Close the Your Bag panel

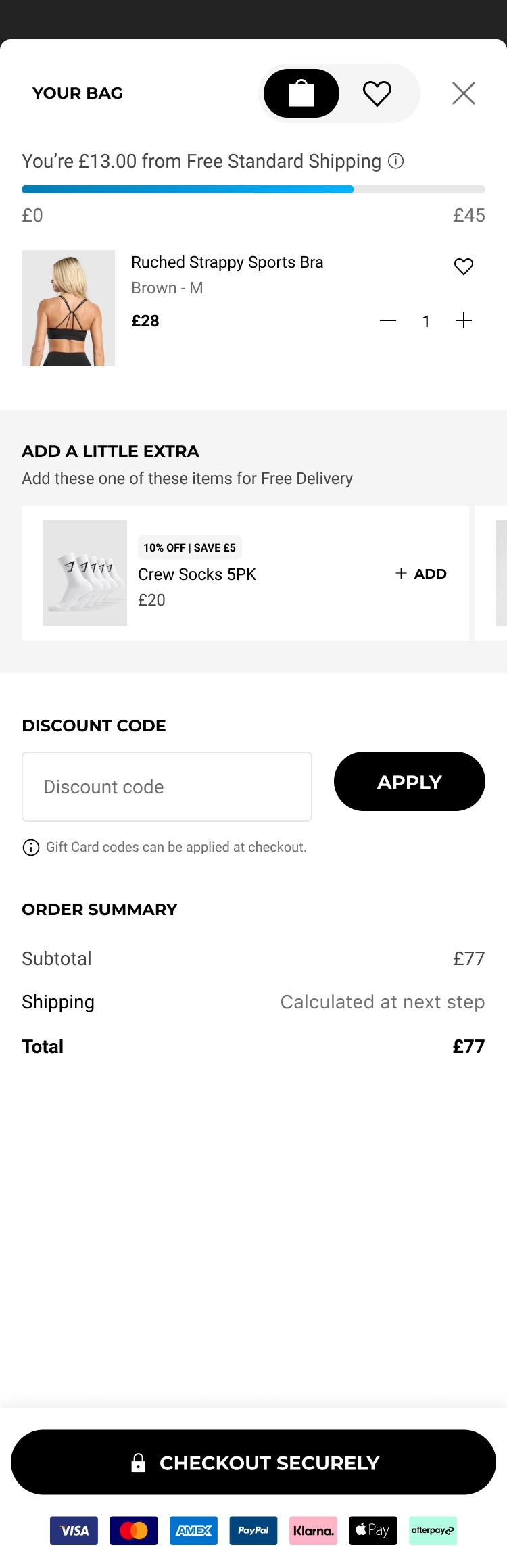coord(464,93)
